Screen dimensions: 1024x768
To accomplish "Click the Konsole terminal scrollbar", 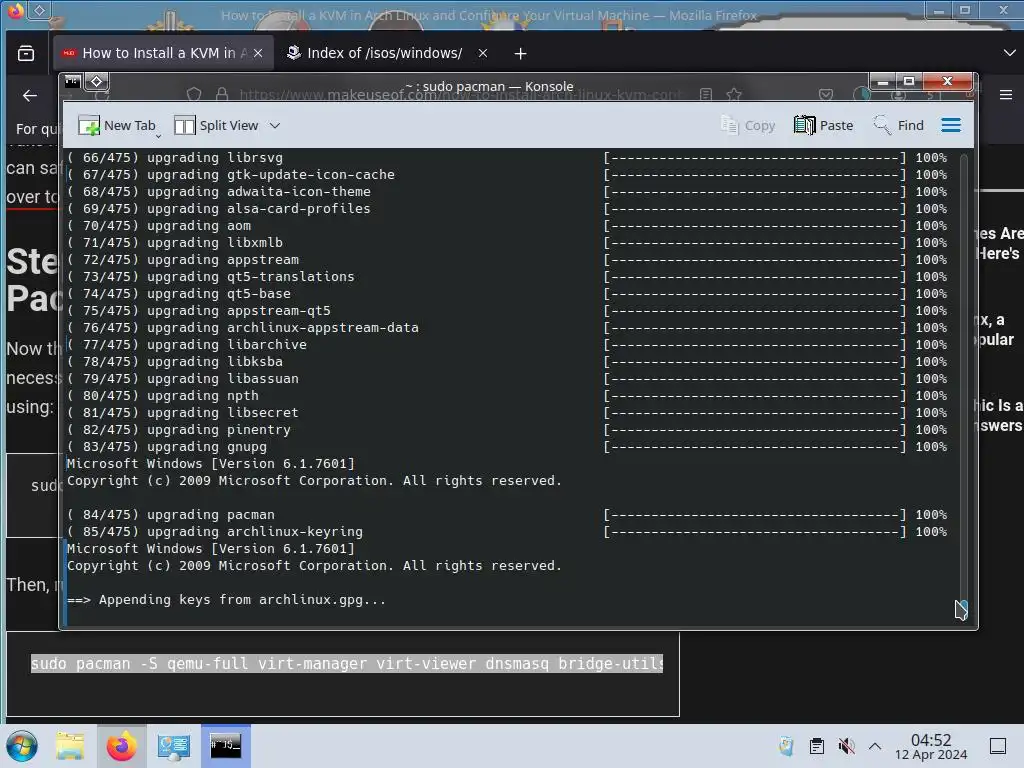I will [x=963, y=385].
